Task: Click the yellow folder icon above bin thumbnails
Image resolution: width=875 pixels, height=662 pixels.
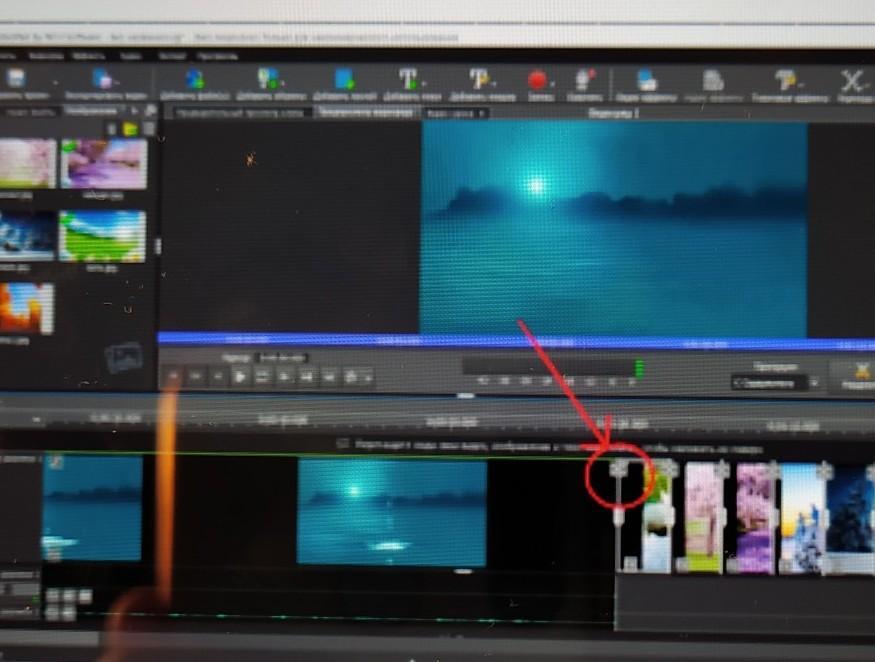Action: coord(130,129)
